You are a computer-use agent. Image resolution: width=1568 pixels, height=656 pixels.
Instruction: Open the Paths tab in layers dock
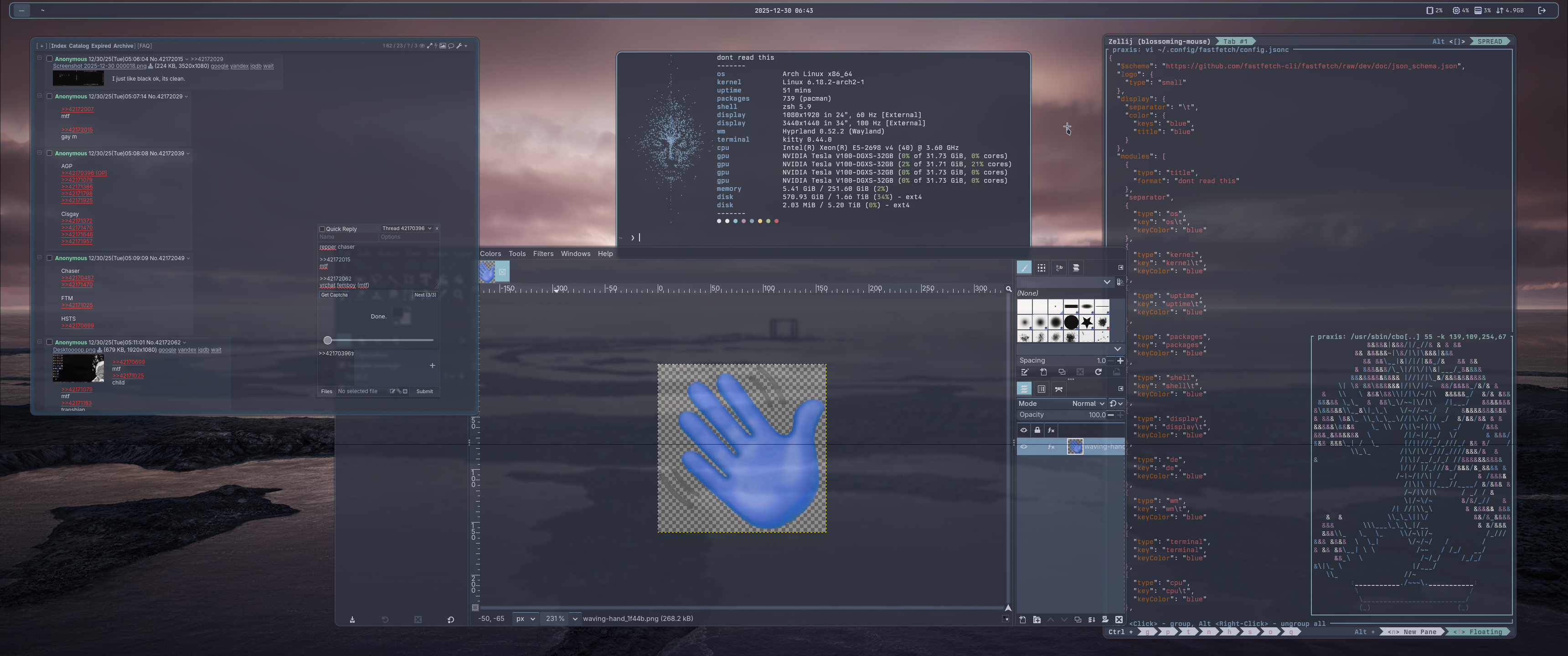click(x=1059, y=389)
